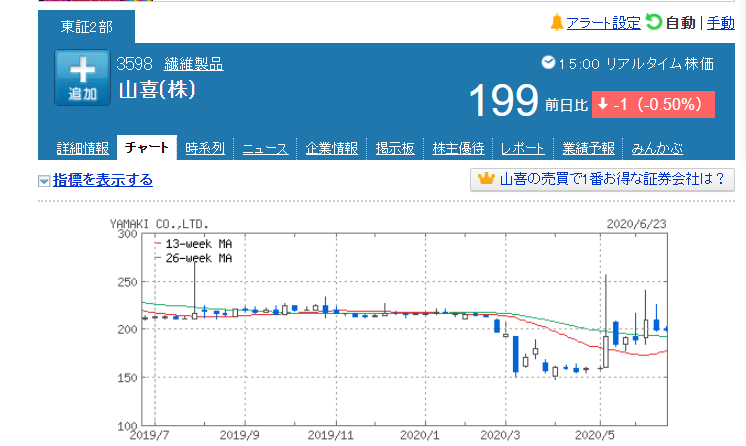Open the 繊維製品 sector link
Screen dimensions: 746x446
point(194,64)
